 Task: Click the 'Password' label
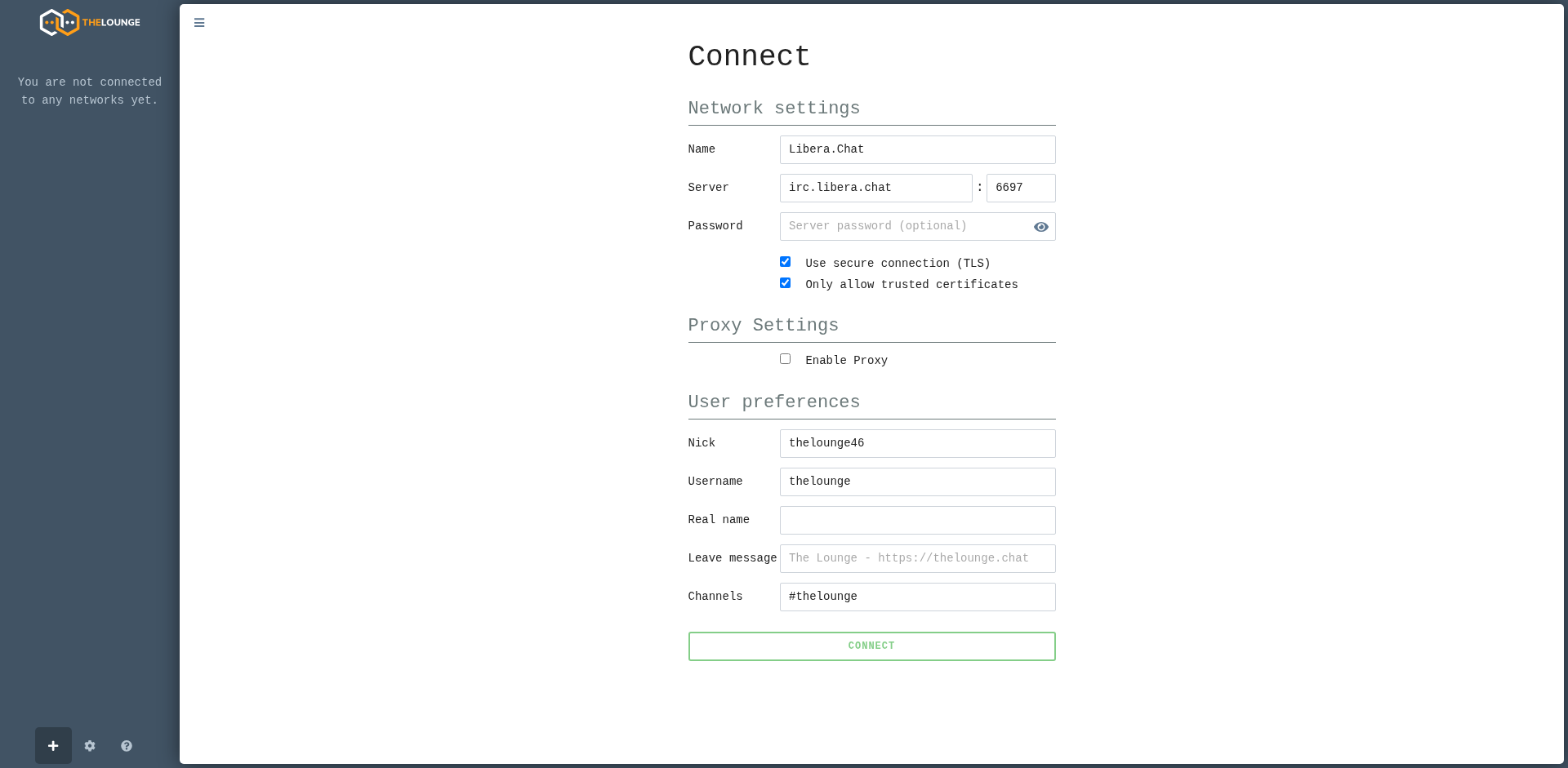[715, 226]
